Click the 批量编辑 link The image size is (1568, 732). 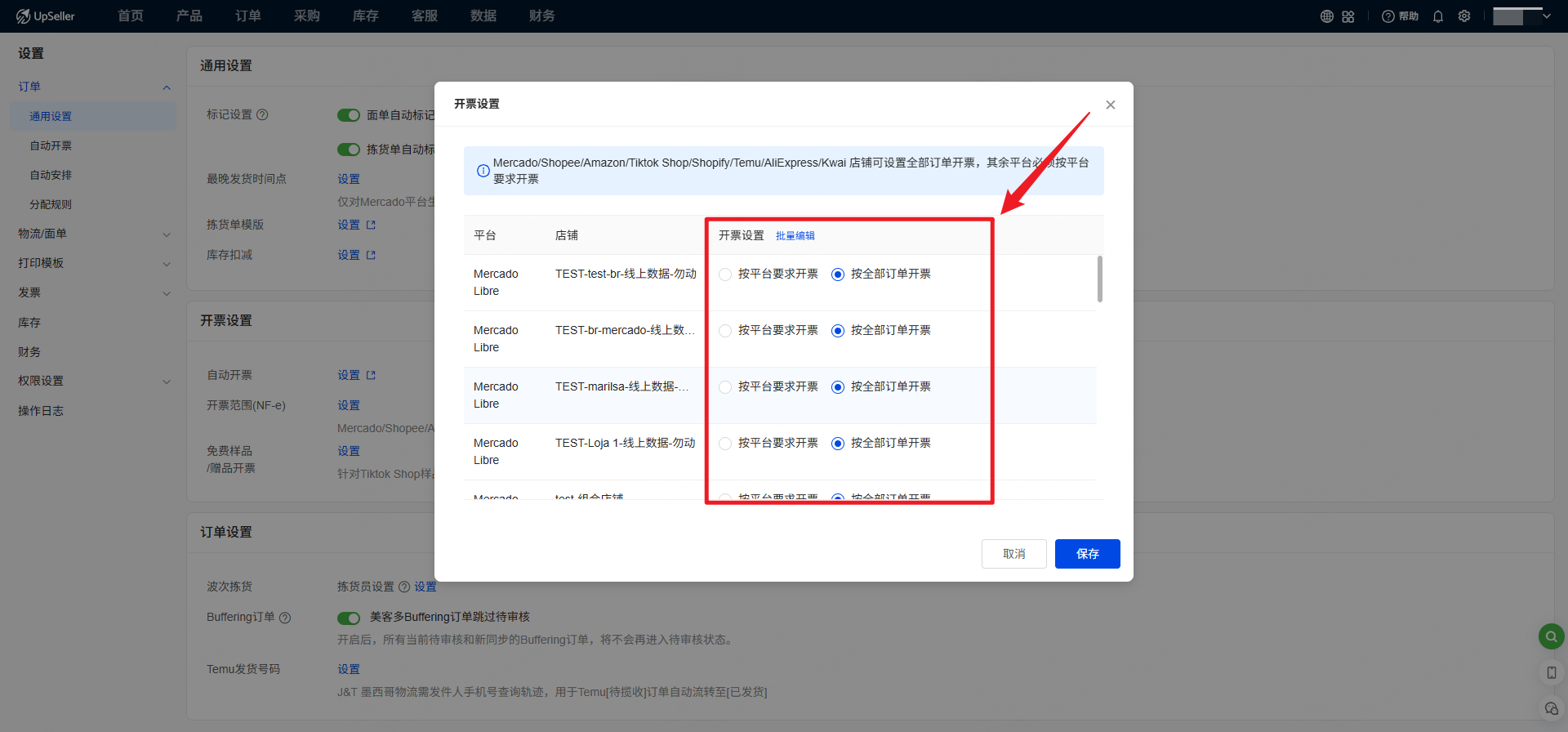(x=795, y=236)
